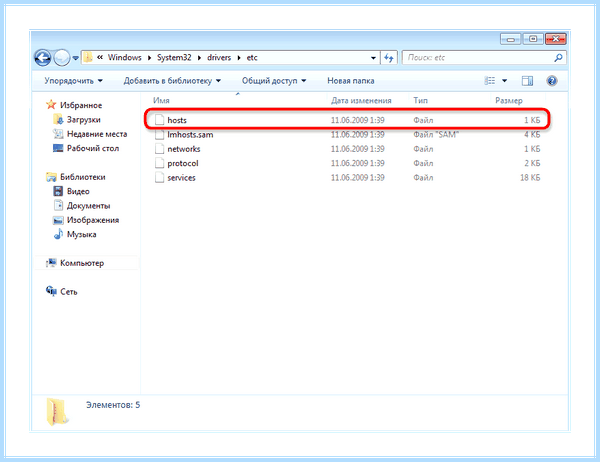Open the Документы library
600x462 pixels.
pos(88,206)
